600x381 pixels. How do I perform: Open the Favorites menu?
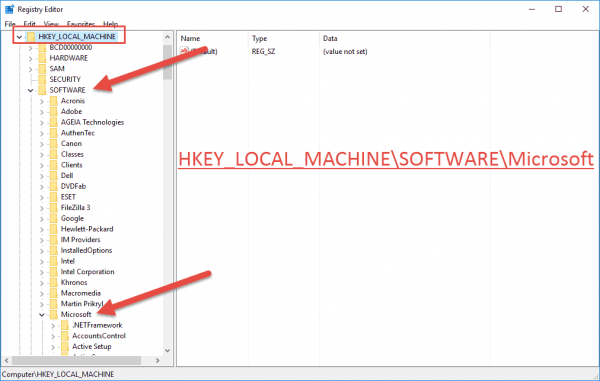[81, 24]
